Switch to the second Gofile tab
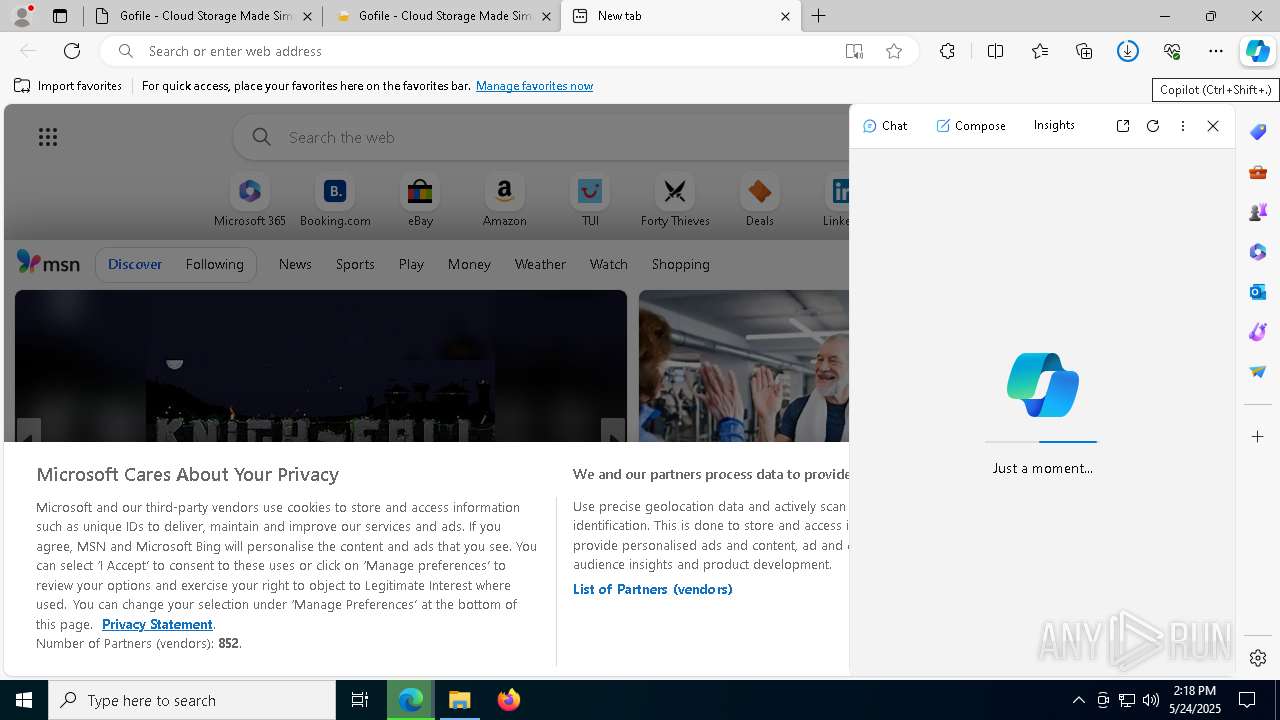Screen dimensions: 1280x720 click(x=442, y=16)
